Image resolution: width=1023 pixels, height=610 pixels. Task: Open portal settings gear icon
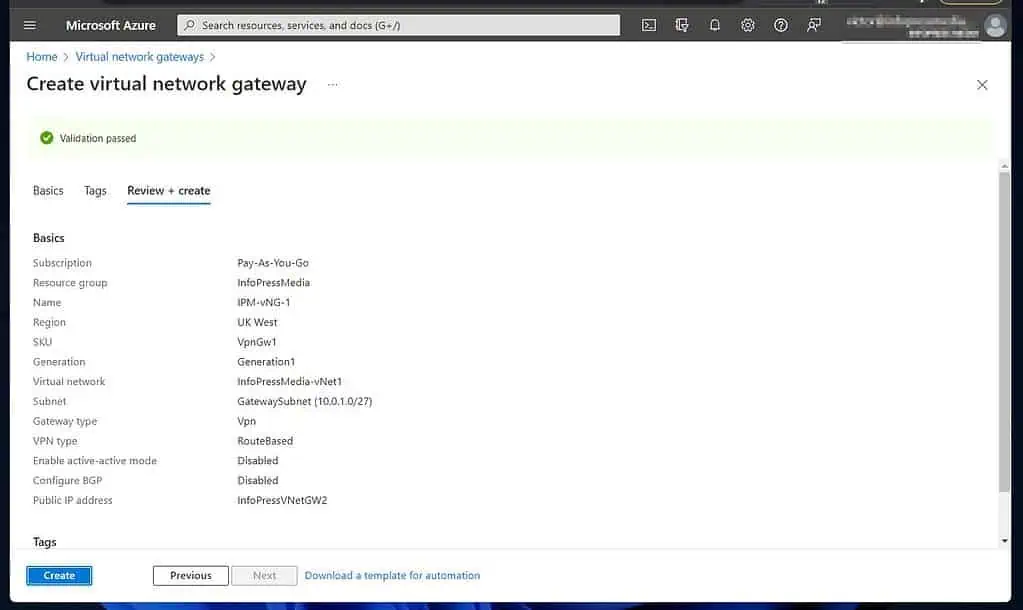pos(748,25)
